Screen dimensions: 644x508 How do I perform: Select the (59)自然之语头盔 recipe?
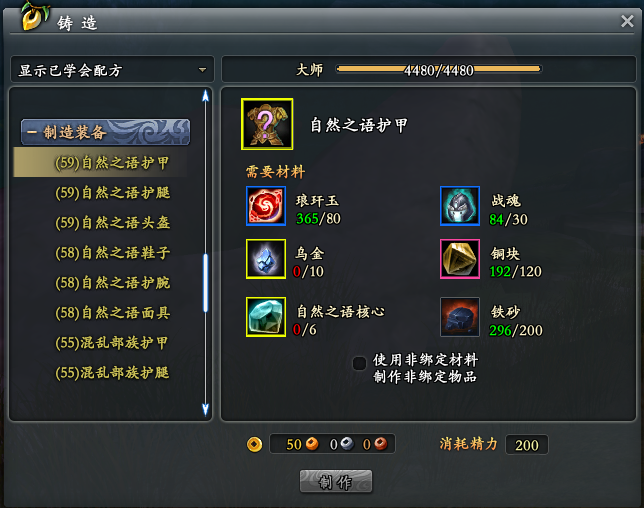[112, 223]
